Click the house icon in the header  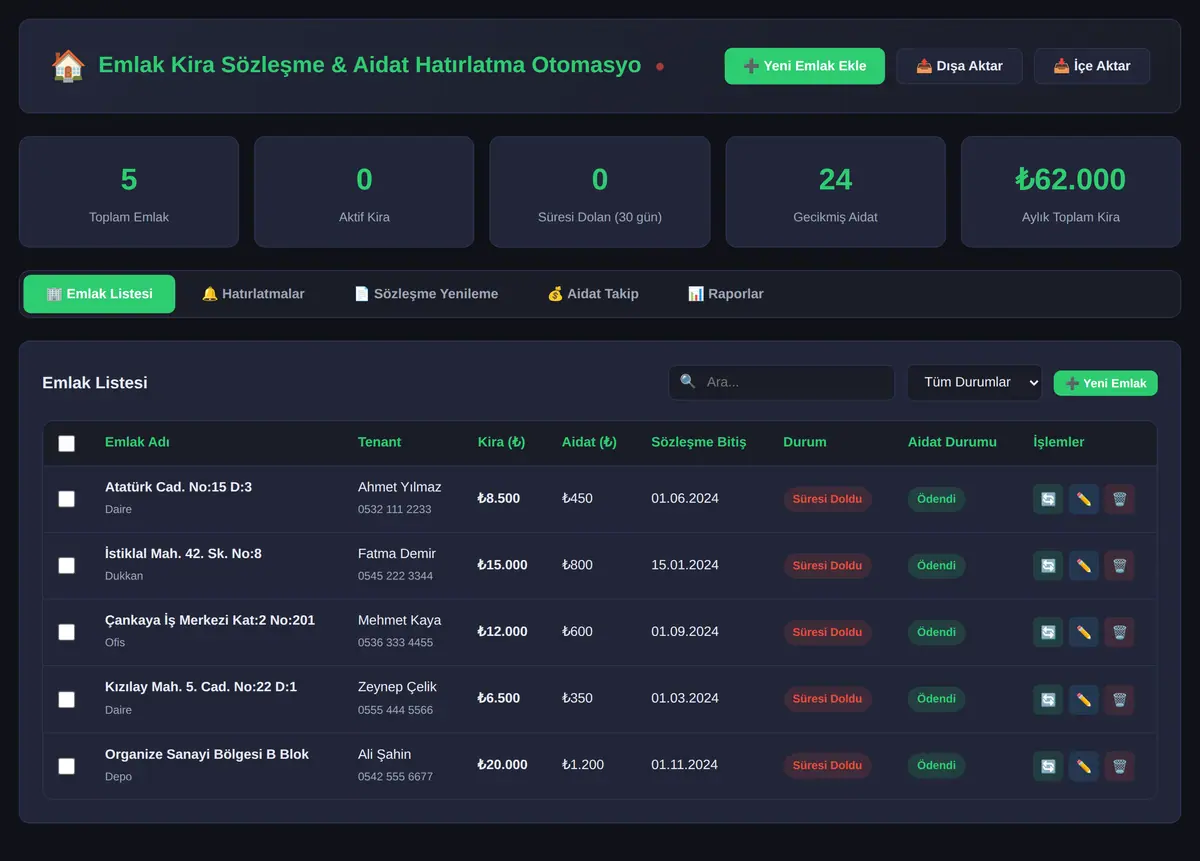tap(68, 66)
